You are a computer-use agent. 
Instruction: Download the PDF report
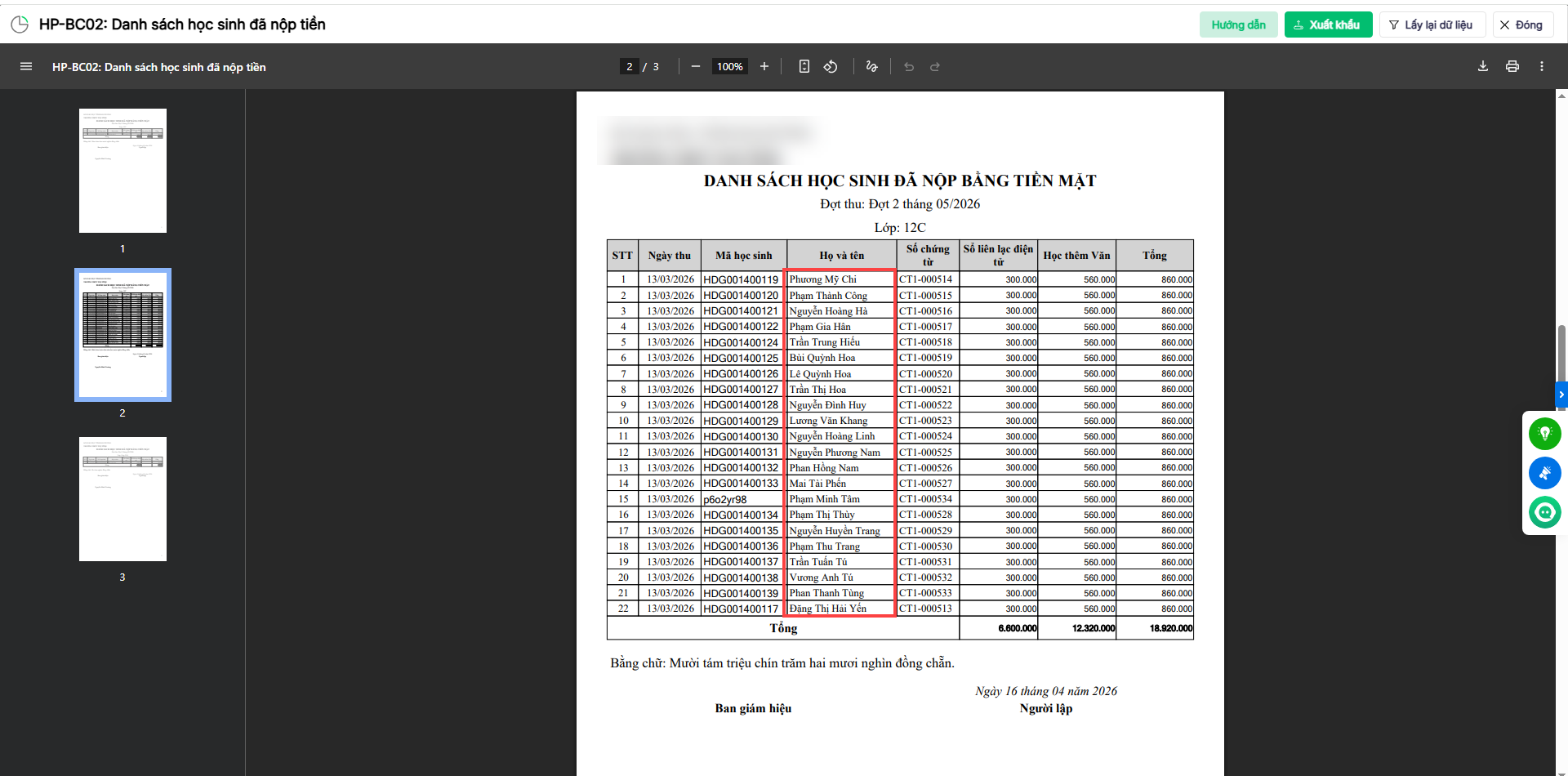tap(1483, 67)
